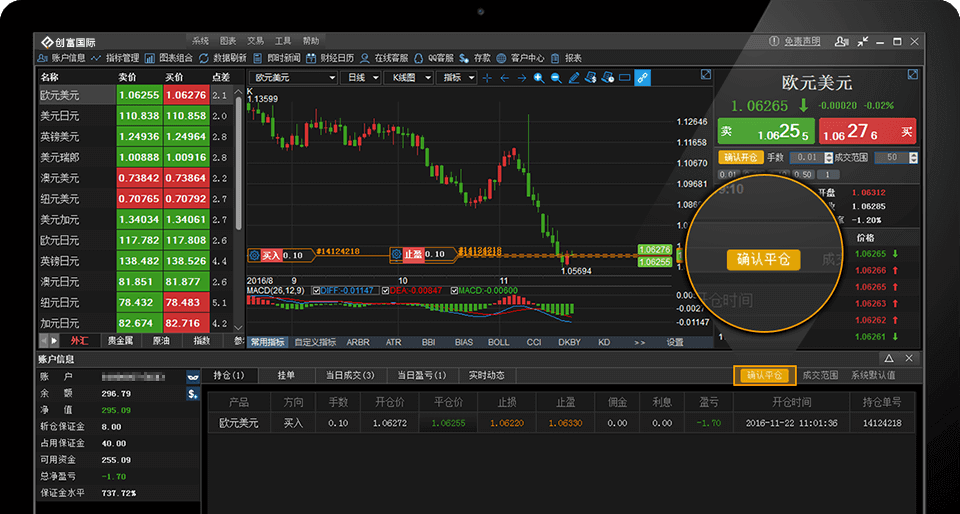Open QQ客服 support
The width and height of the screenshot is (960, 514).
tap(434, 58)
